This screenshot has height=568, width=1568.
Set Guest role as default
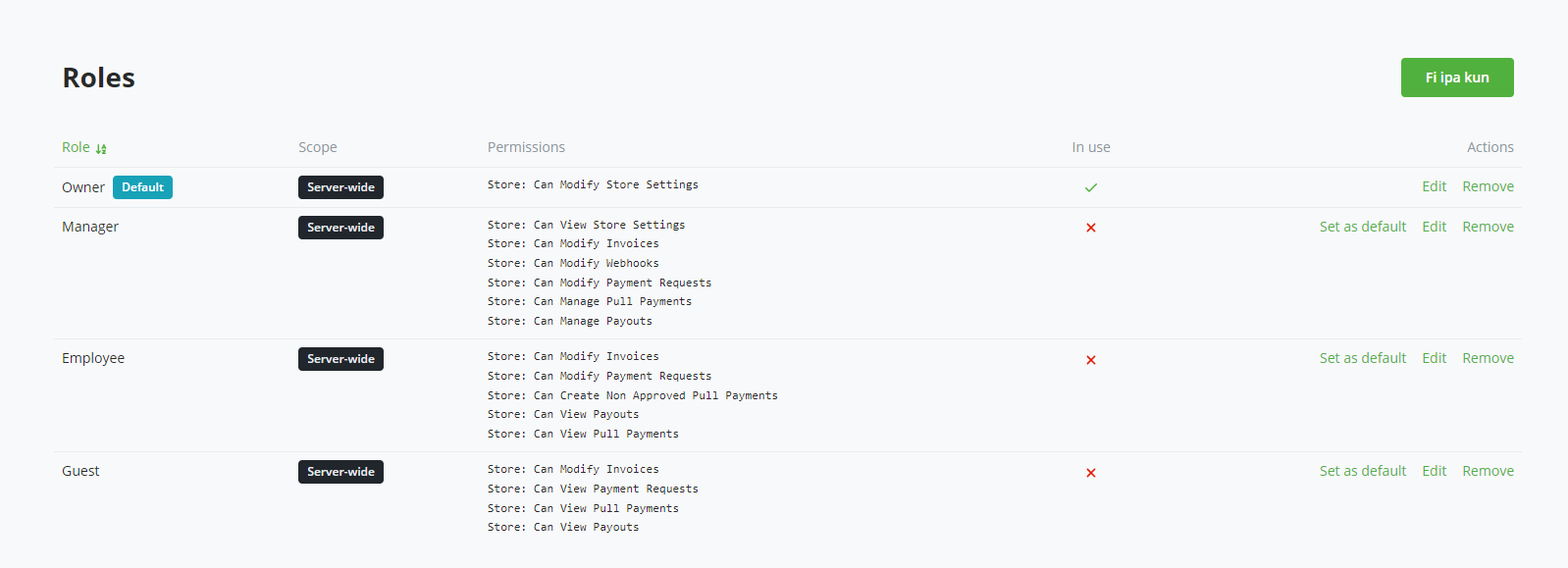[1362, 471]
